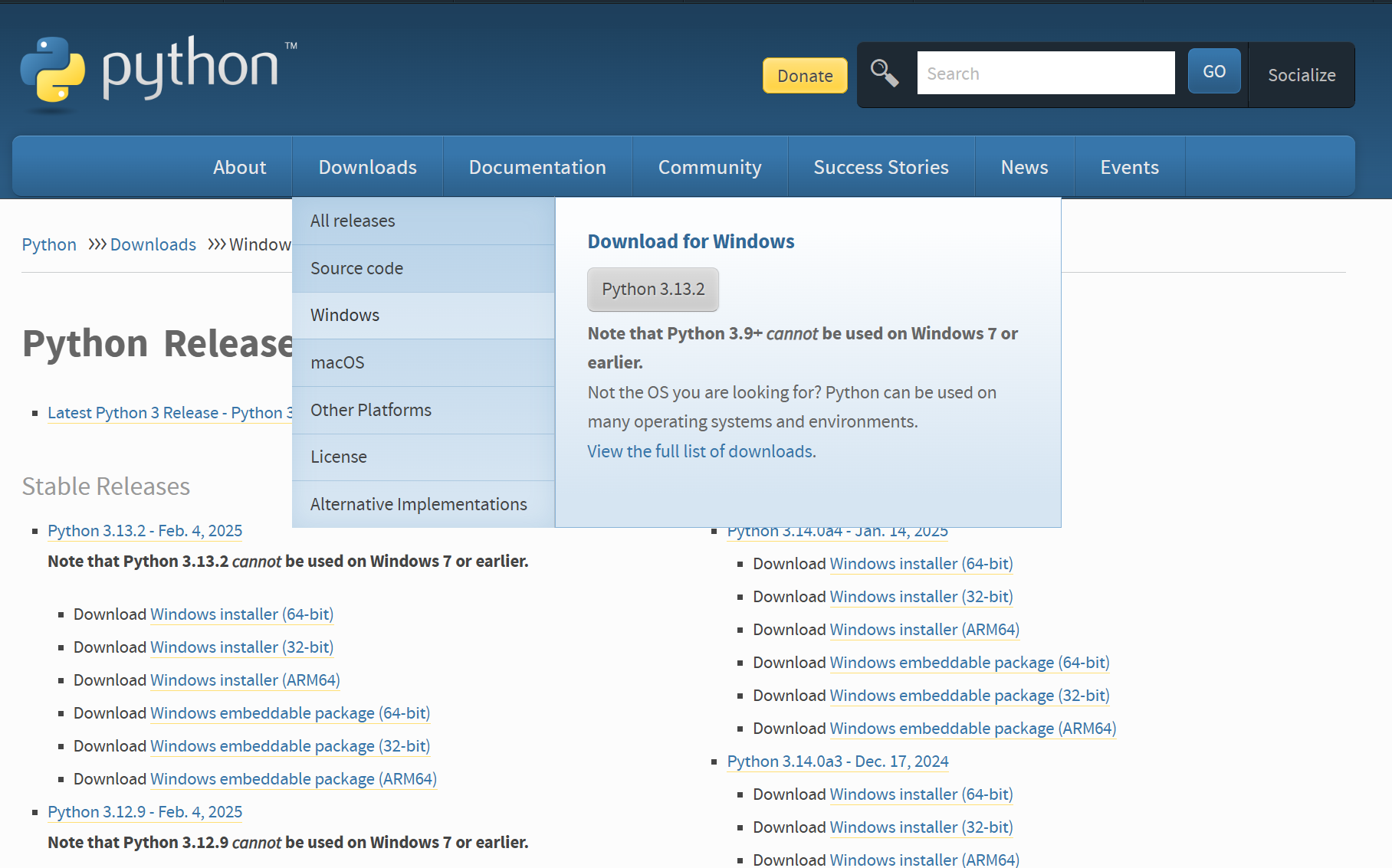Select License in Downloads submenu
1392x868 pixels.
coord(423,457)
